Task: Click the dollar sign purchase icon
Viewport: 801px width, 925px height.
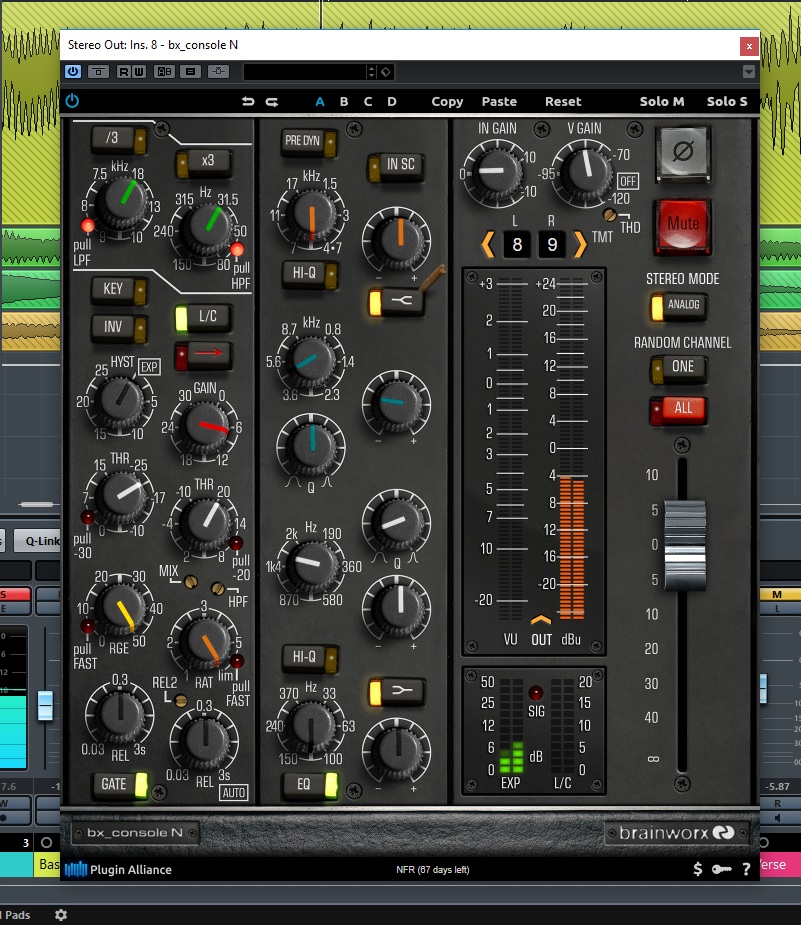Action: pyautogui.click(x=697, y=869)
